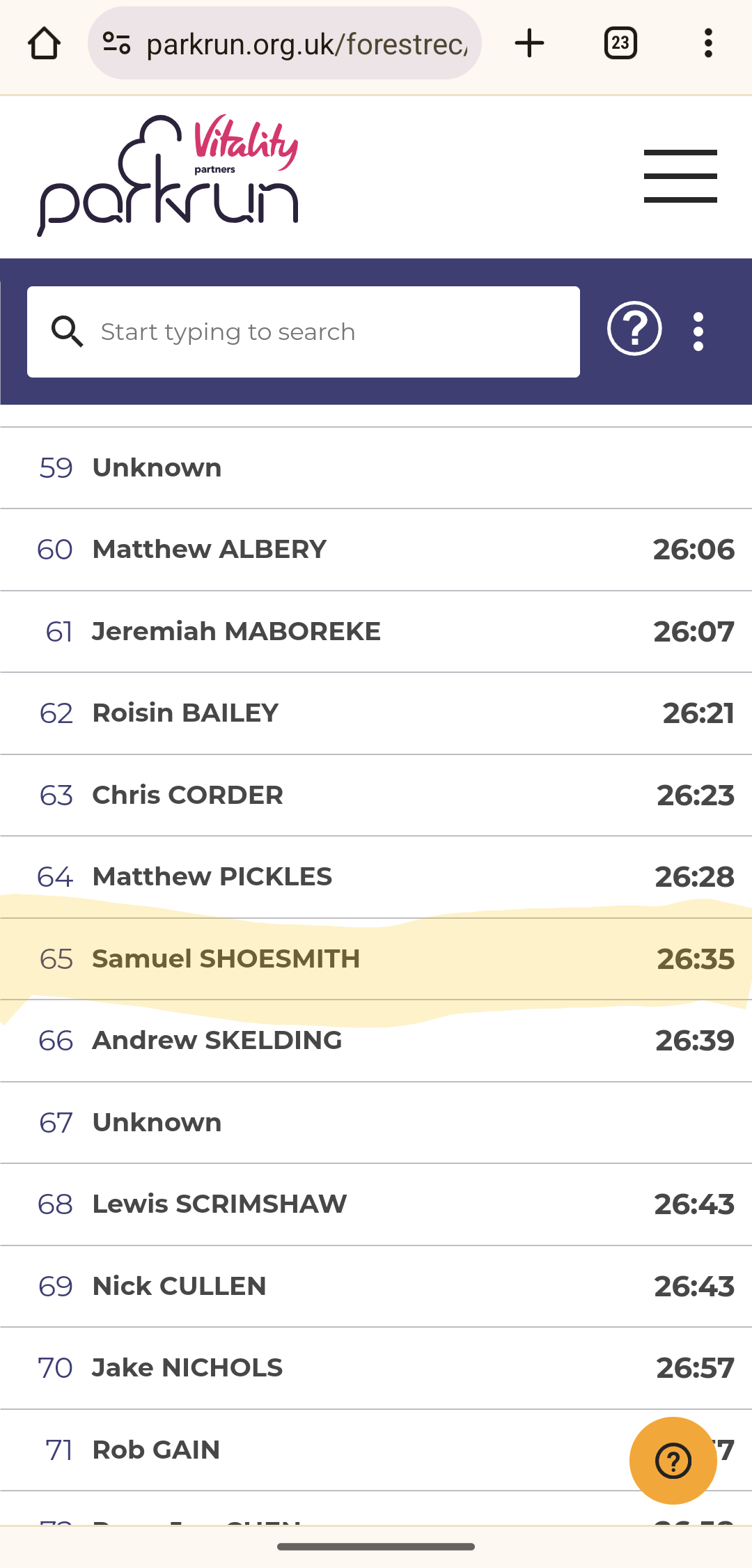Viewport: 752px width, 1568px height.
Task: Select Andrew SKELDING result row
Action: pyautogui.click(x=376, y=1041)
